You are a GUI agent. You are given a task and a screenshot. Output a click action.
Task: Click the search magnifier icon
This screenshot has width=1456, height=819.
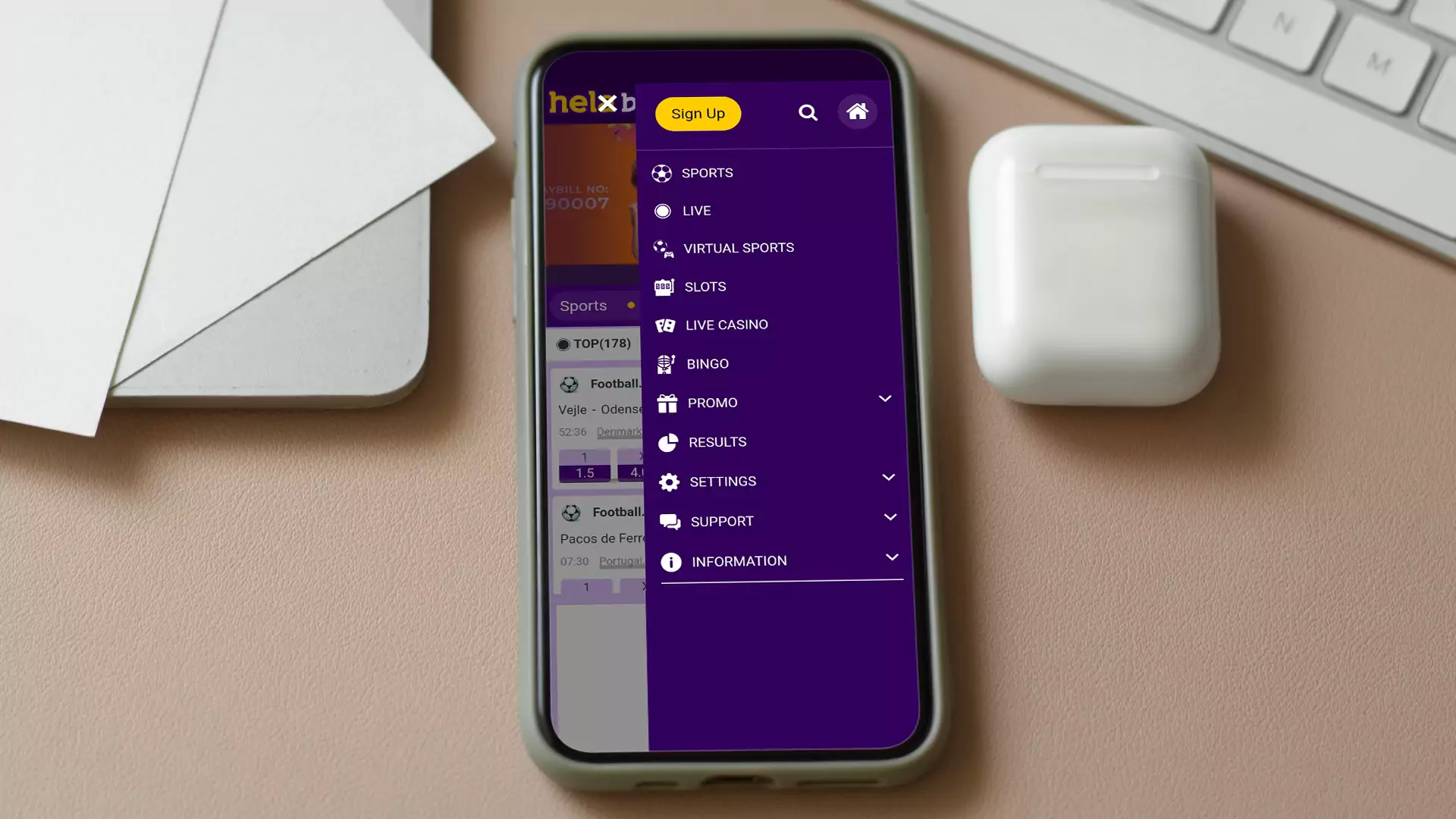coord(808,111)
